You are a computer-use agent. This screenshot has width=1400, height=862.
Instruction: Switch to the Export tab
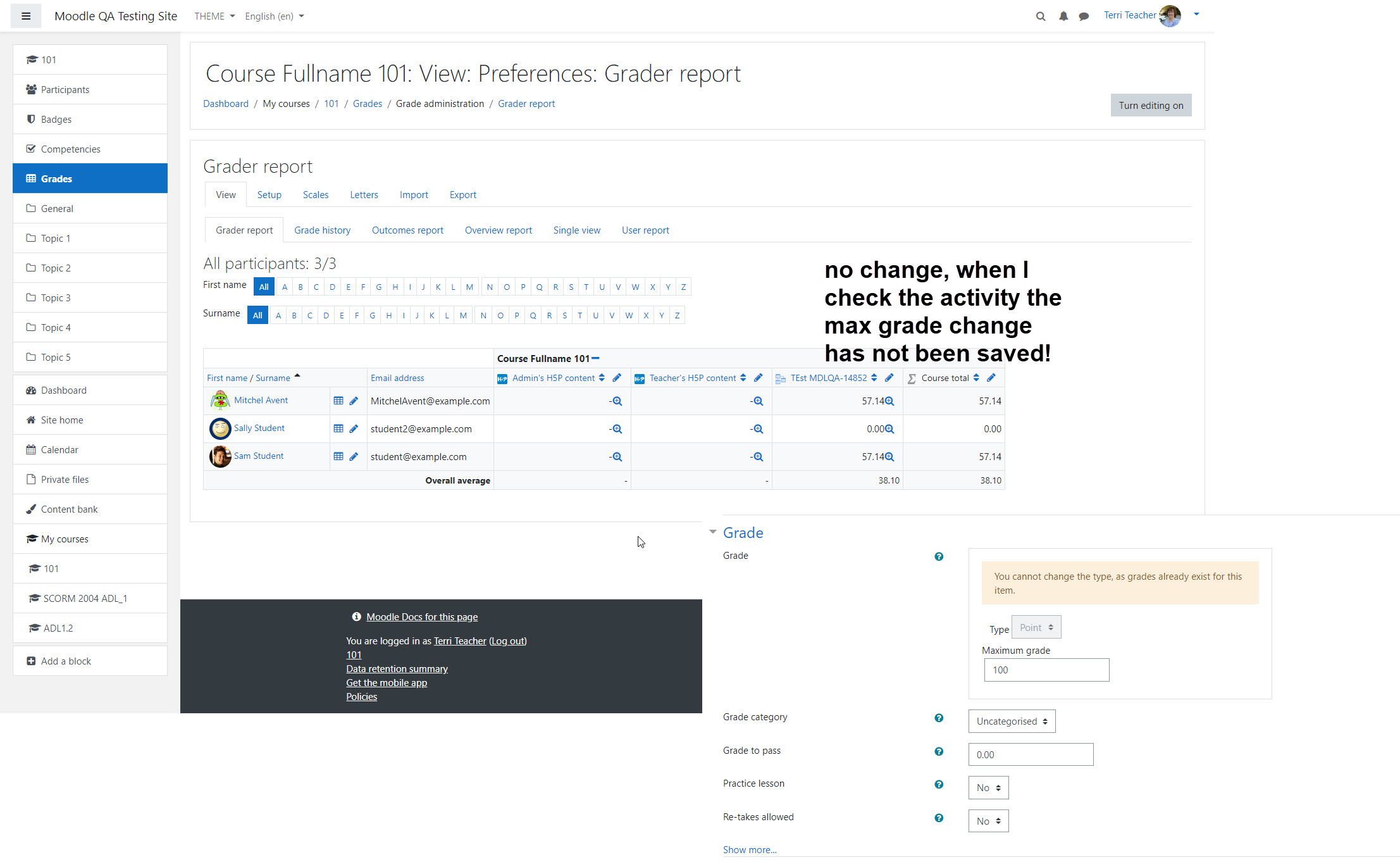coord(462,195)
